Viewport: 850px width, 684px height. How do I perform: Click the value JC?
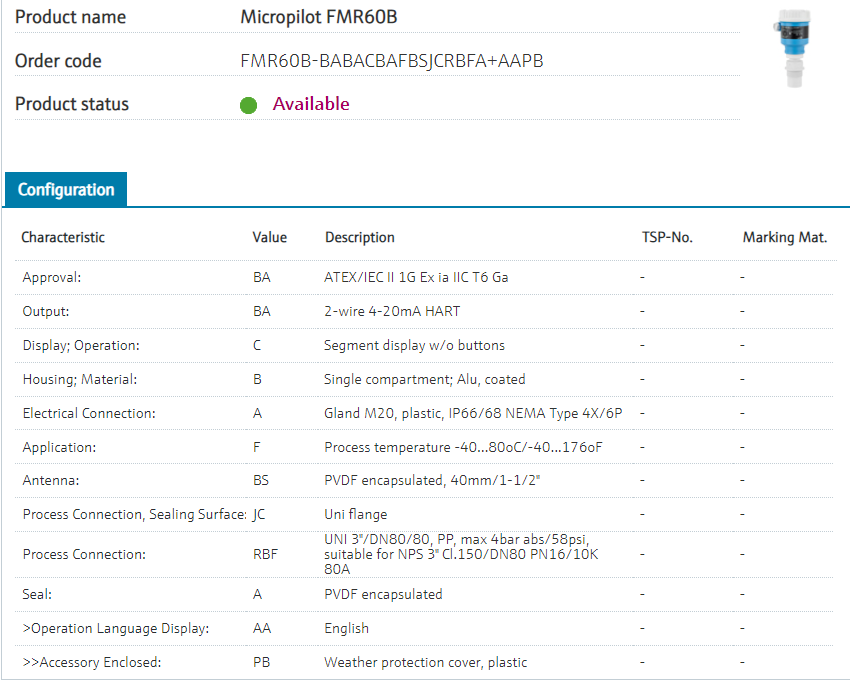[x=259, y=514]
